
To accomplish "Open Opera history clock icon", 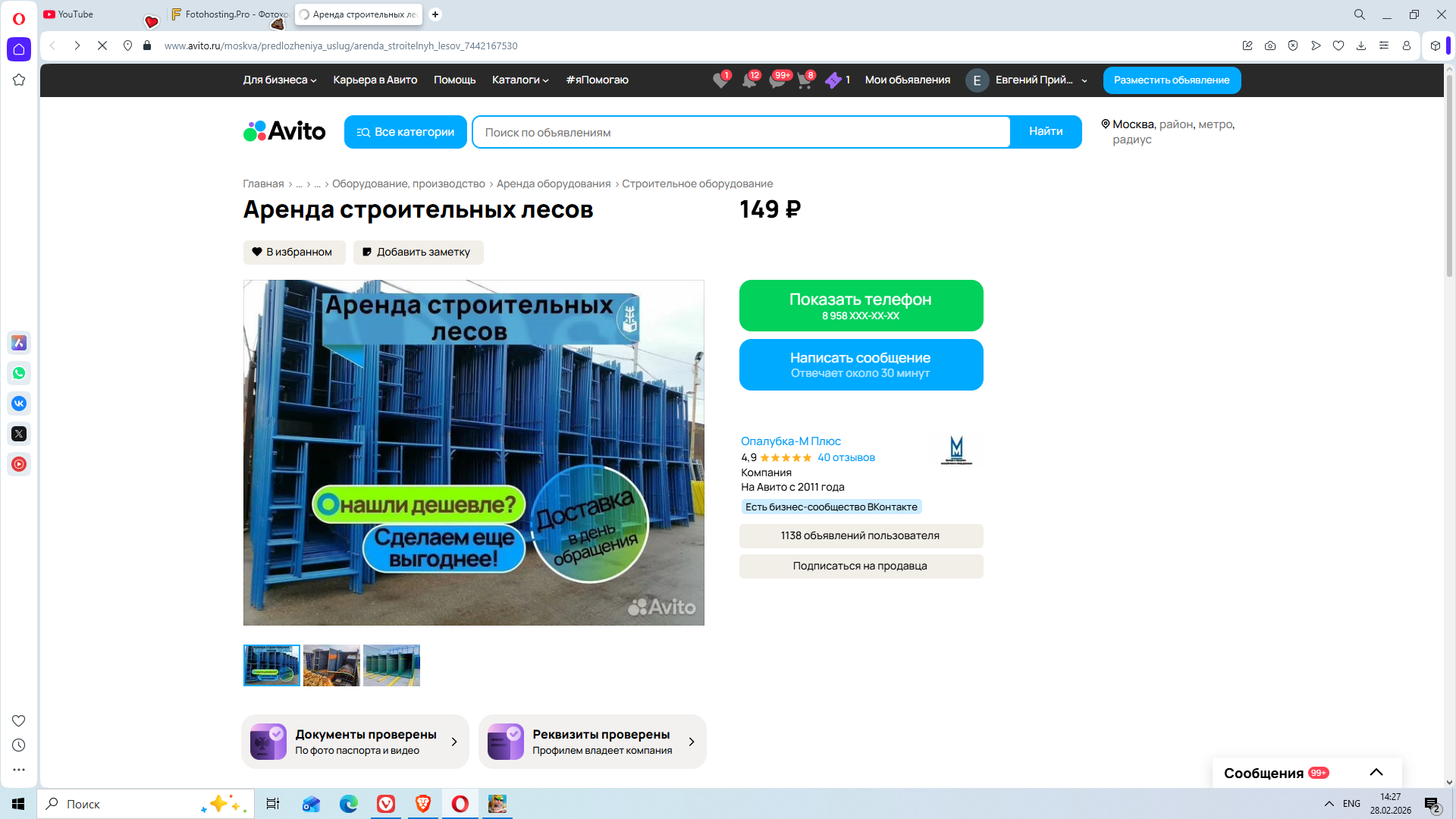I will [x=19, y=745].
